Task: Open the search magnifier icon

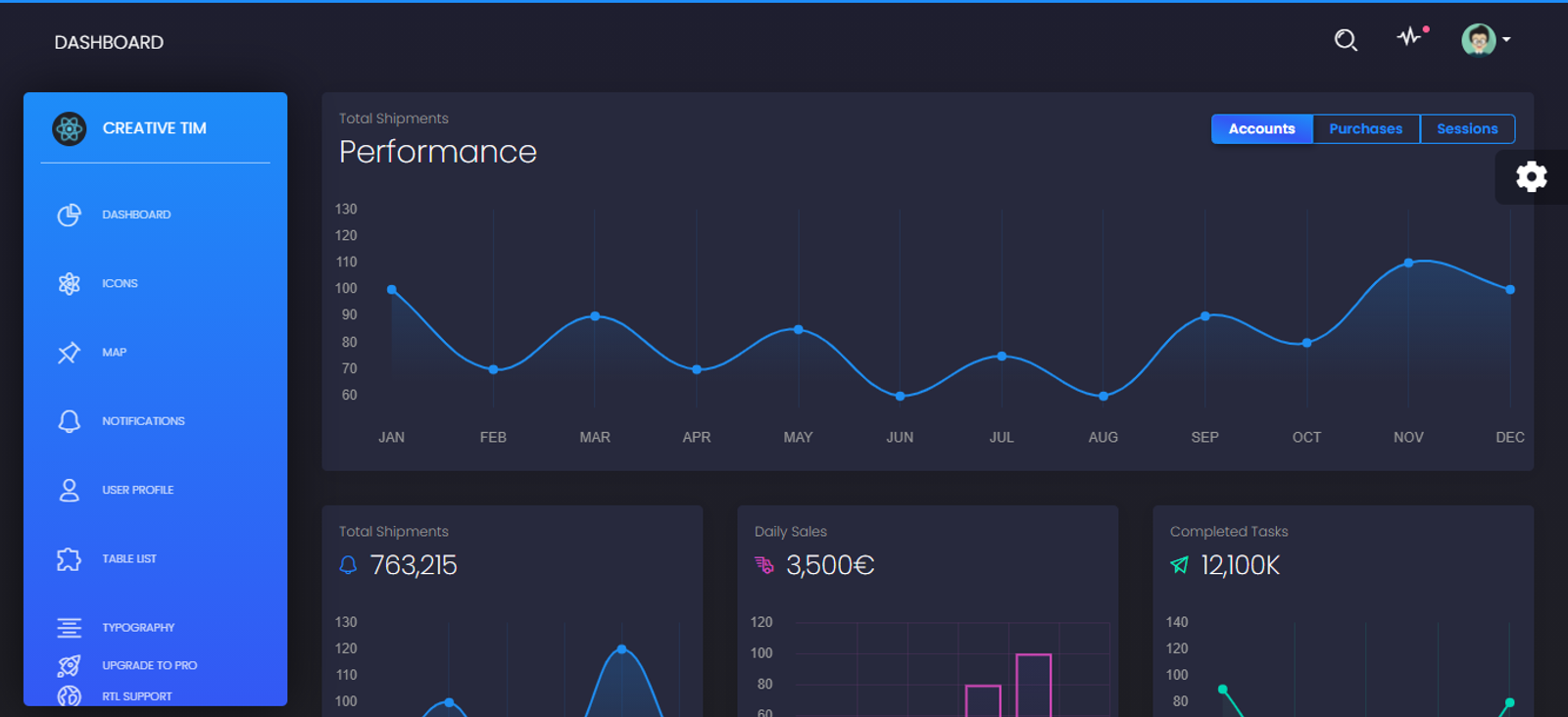Action: pos(1346,40)
